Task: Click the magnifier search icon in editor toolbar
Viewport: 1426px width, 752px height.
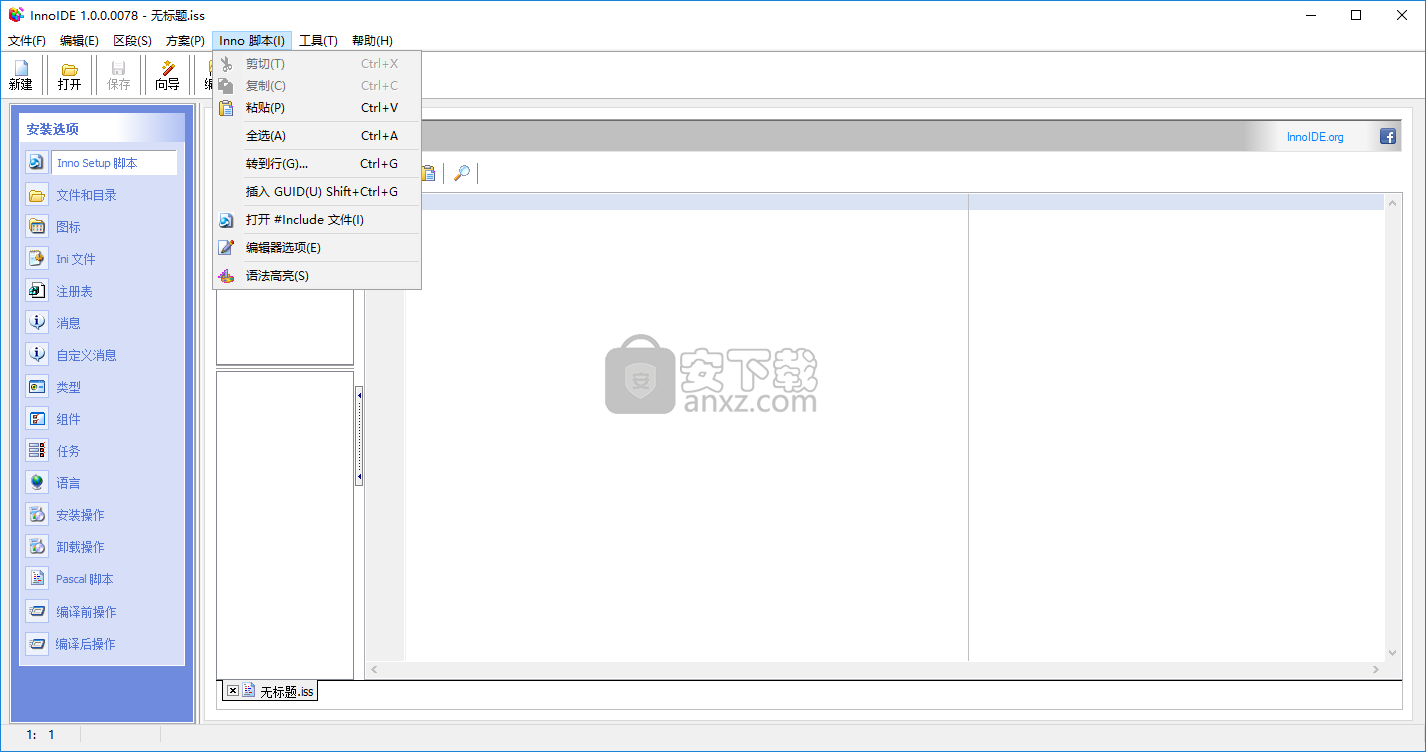Action: [x=461, y=173]
